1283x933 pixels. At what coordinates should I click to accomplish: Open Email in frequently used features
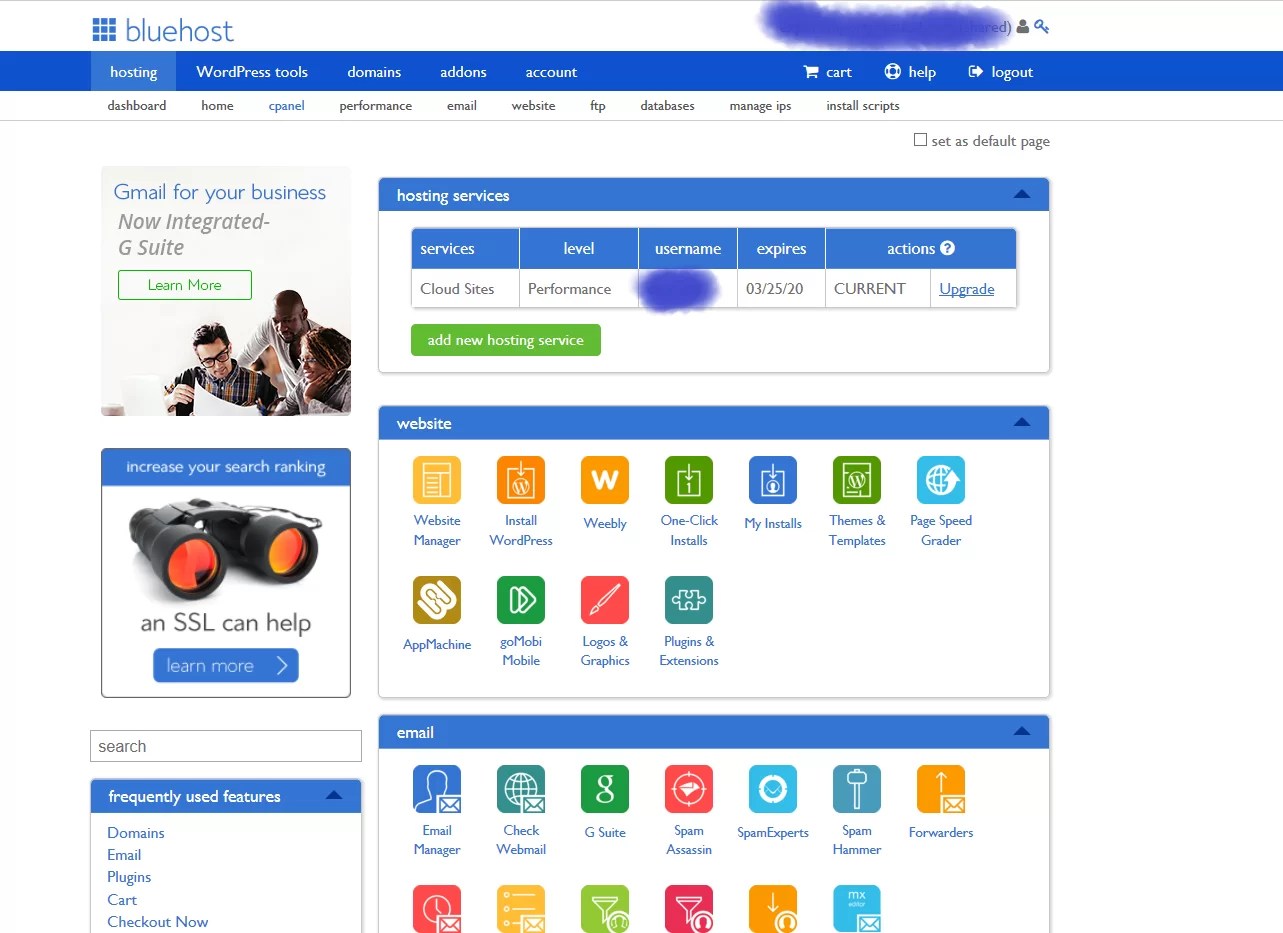[124, 855]
